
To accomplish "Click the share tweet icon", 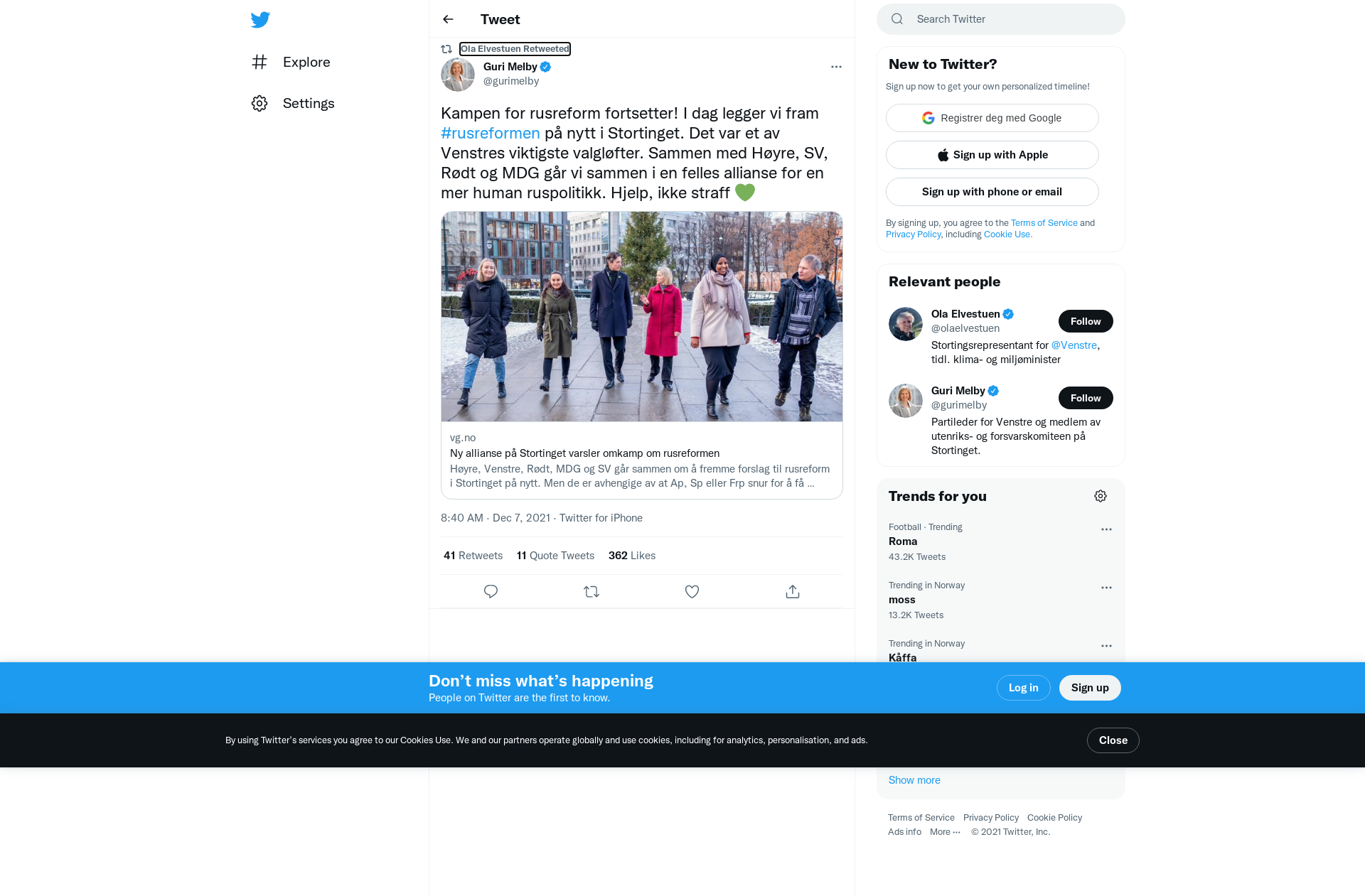I will pyautogui.click(x=793, y=591).
